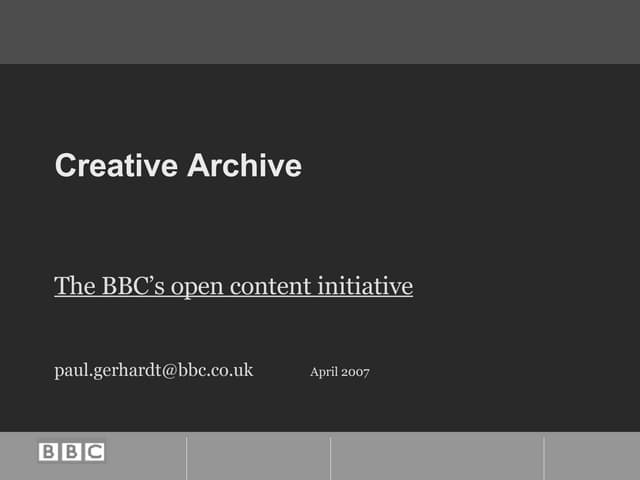Click the BBC logo in the footer

(71, 452)
